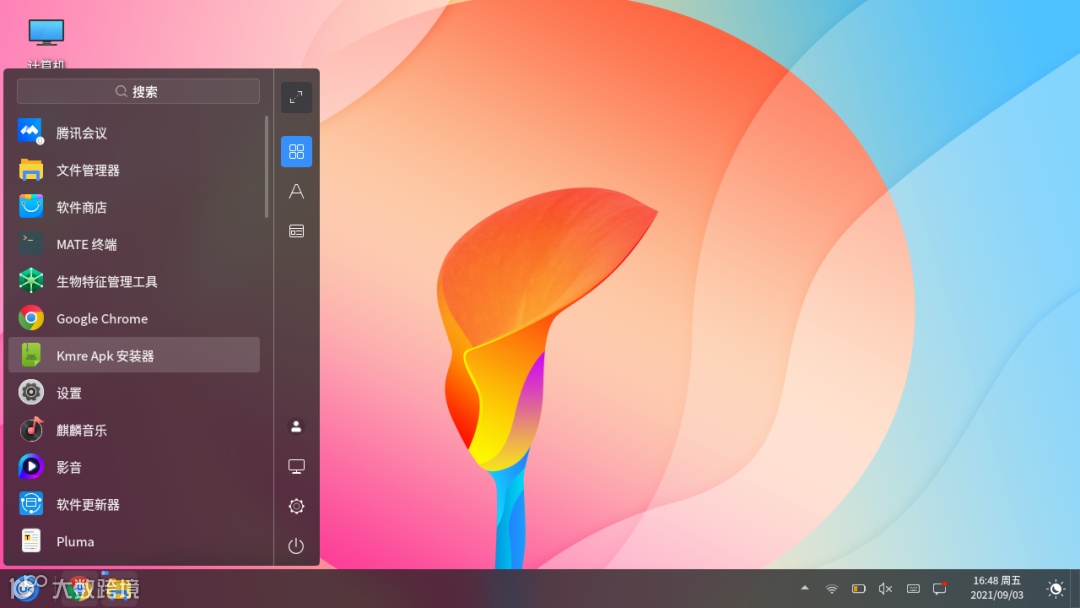Open clock showing 16:48 周五

(x=997, y=588)
